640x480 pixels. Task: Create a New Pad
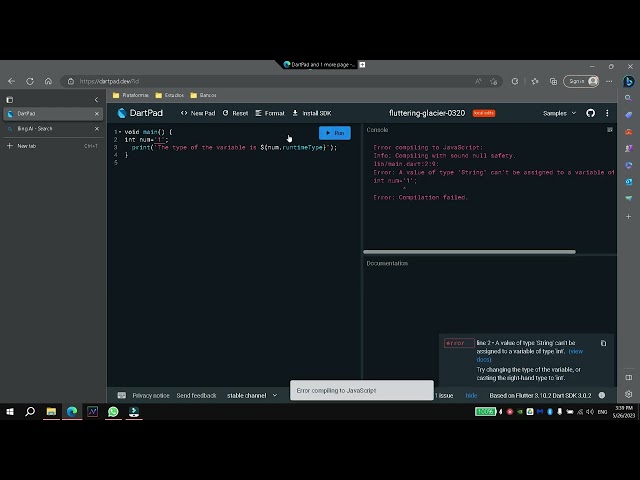click(198, 113)
